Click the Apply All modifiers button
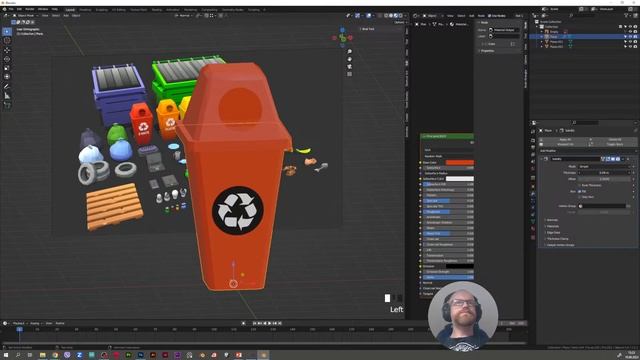This screenshot has height=360, width=640. tap(564, 140)
